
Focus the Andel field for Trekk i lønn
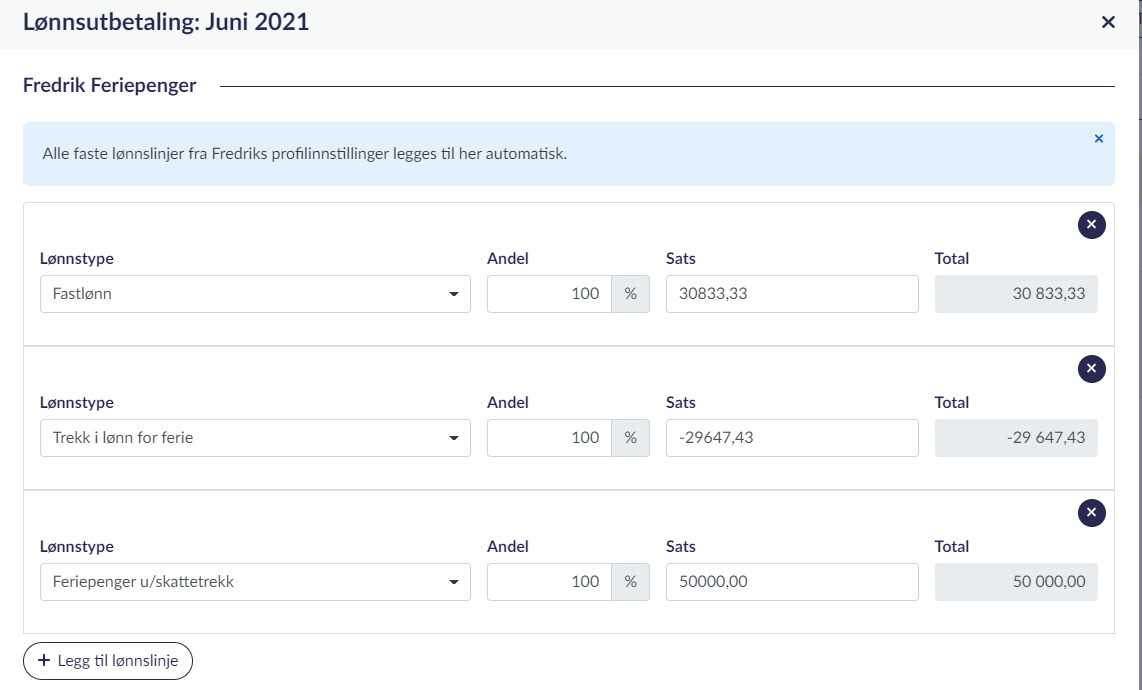coord(549,438)
